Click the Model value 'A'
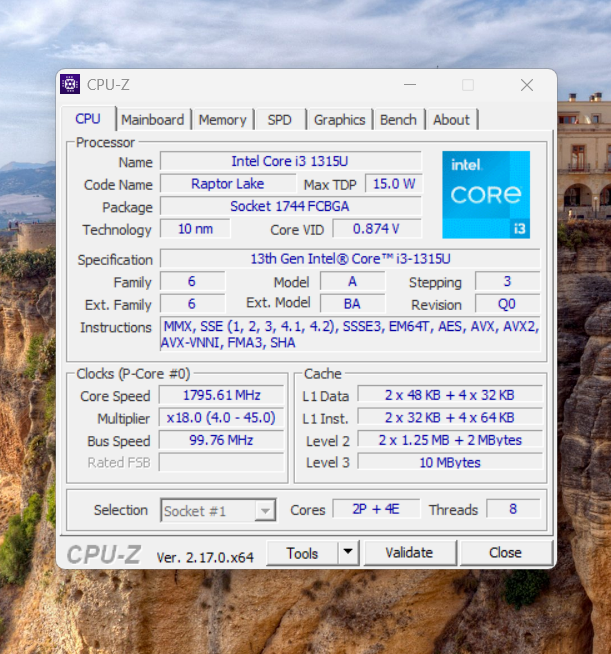This screenshot has width=611, height=654. point(352,282)
